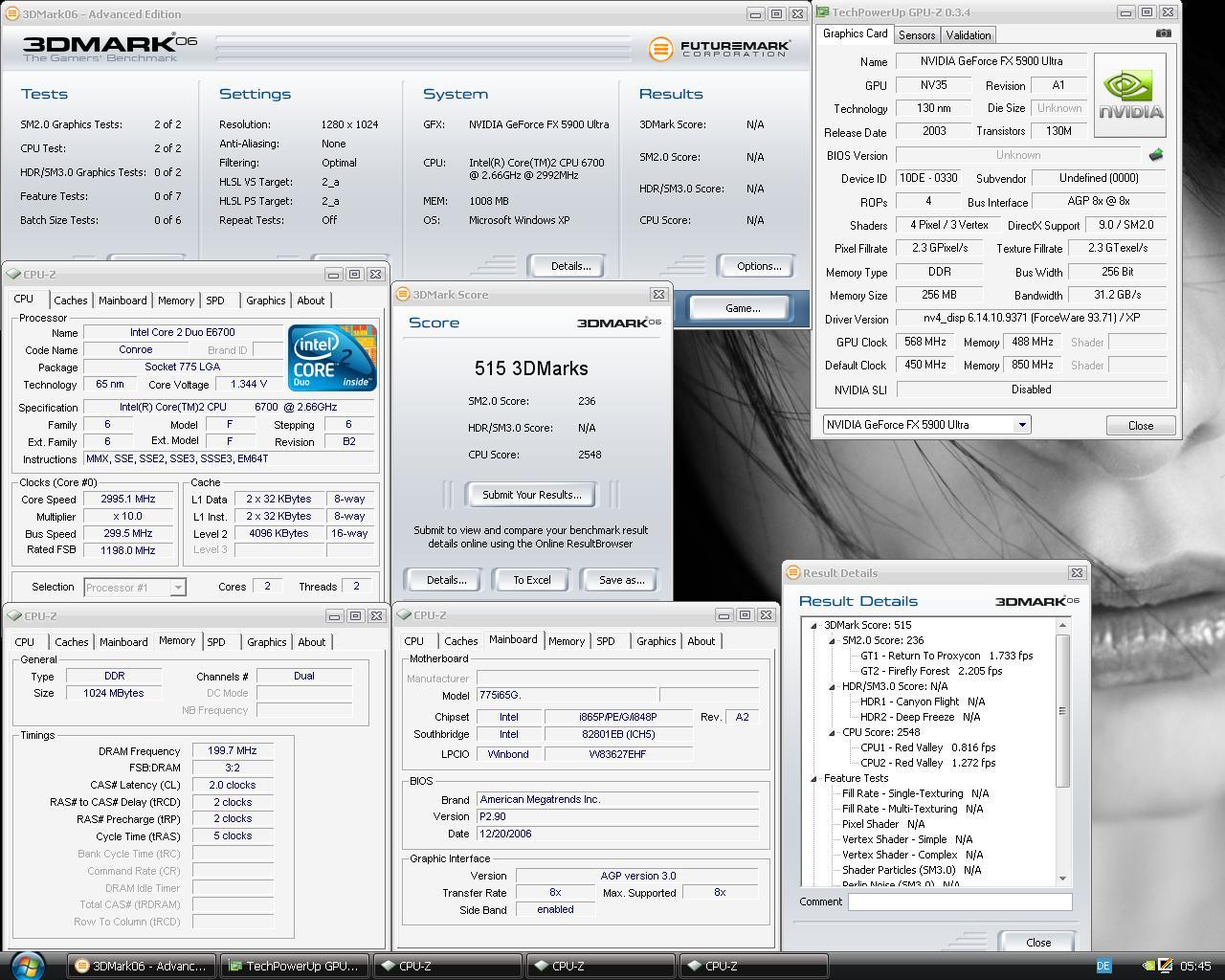Open CPU tab in the Memory CPU-Z window
This screenshot has height=980, width=1225.
(25, 642)
